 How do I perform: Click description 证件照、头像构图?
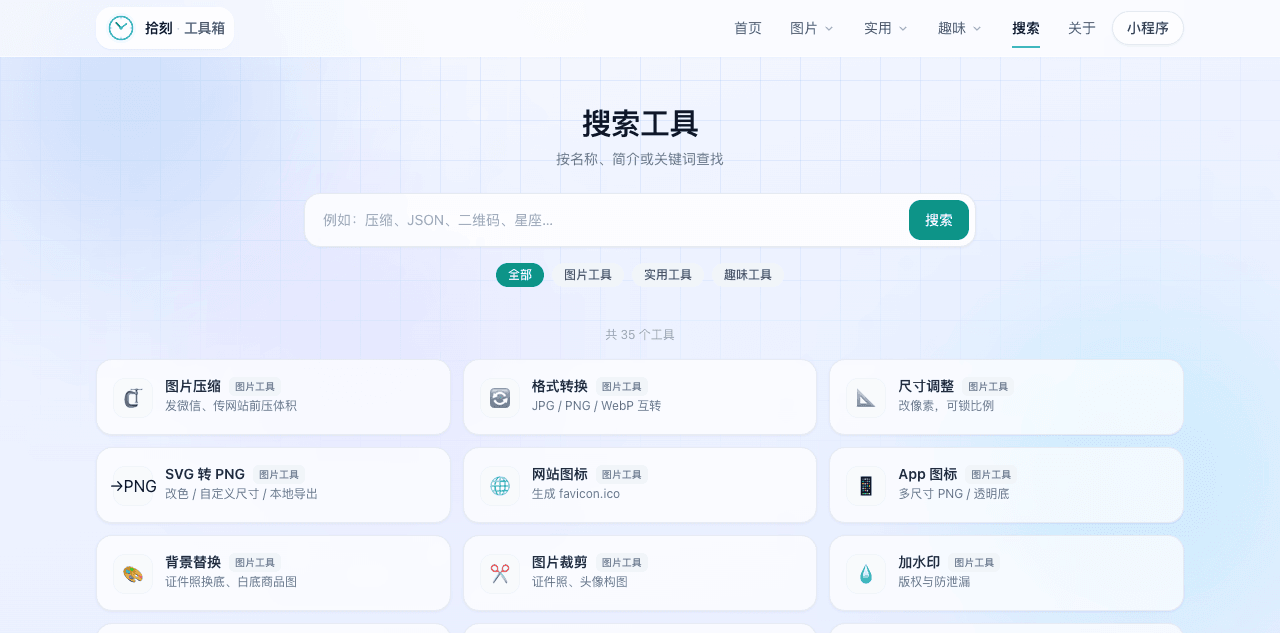(x=580, y=582)
